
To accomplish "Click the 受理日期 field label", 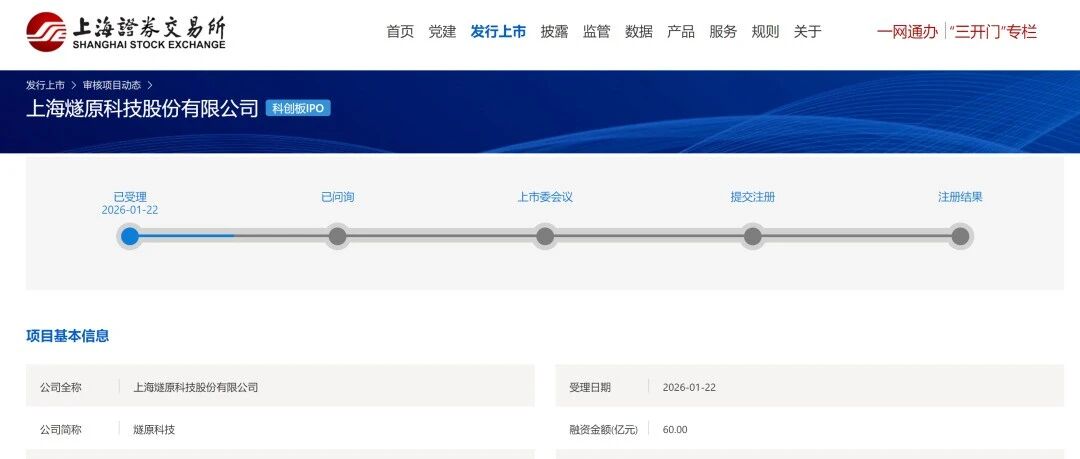I will click(x=590, y=387).
